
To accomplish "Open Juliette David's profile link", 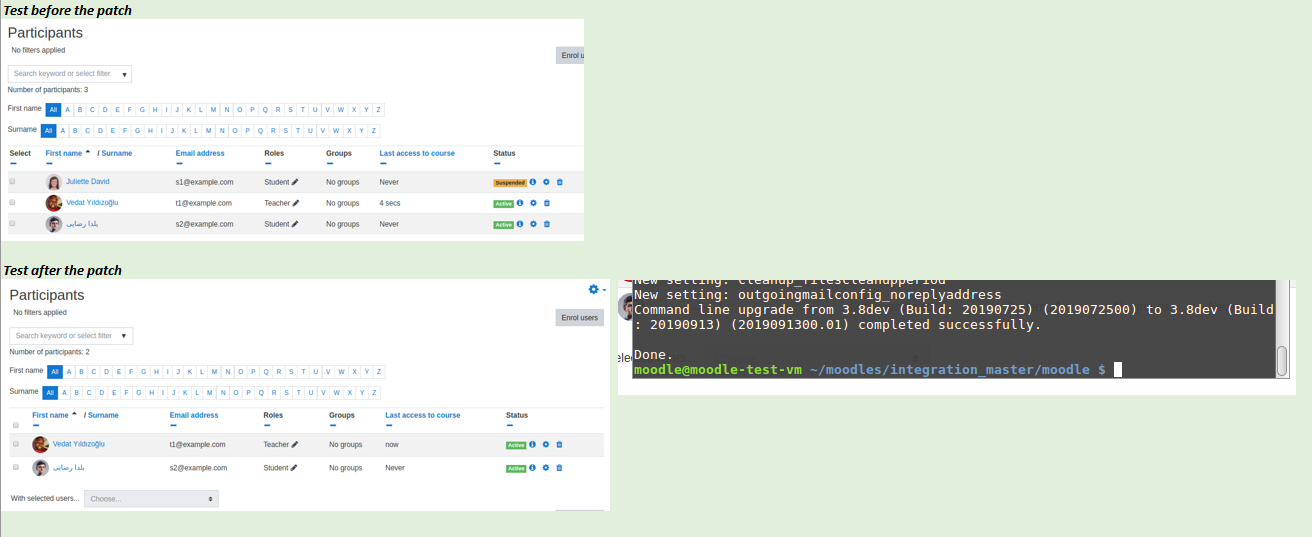I will (88, 182).
